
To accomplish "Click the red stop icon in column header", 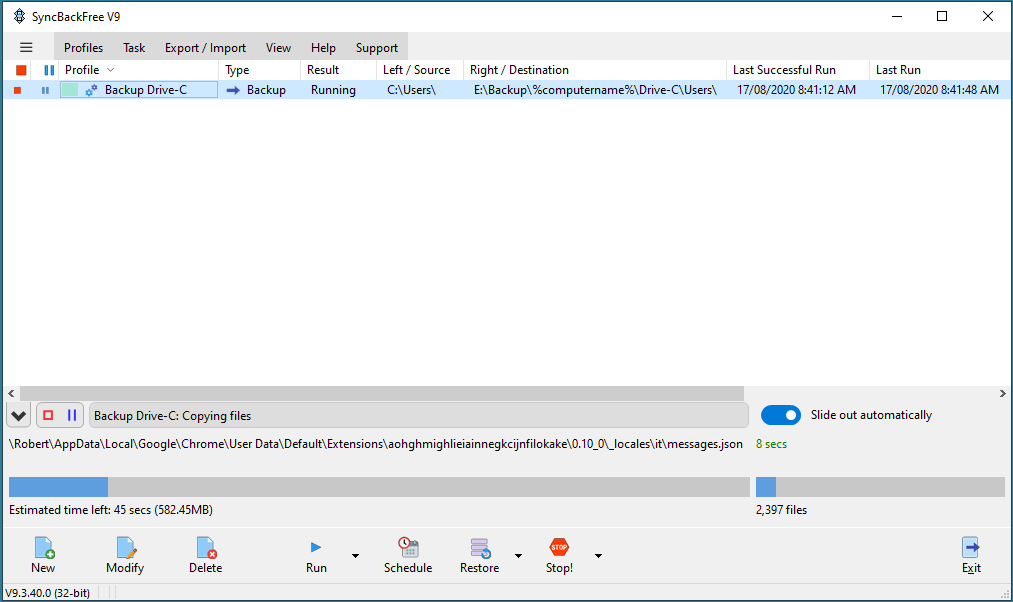I will (21, 70).
